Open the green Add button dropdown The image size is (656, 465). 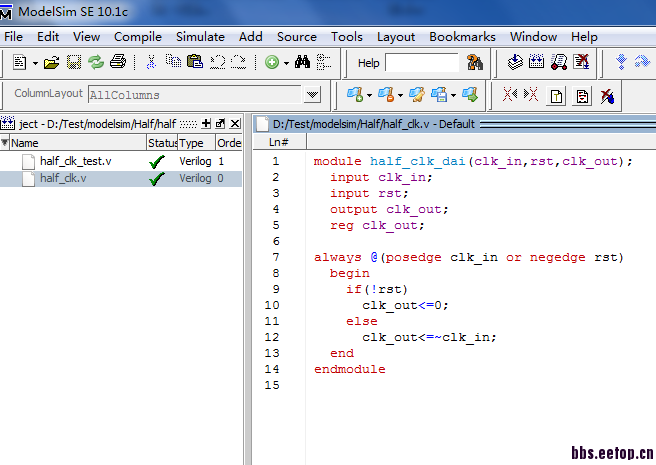(x=286, y=63)
